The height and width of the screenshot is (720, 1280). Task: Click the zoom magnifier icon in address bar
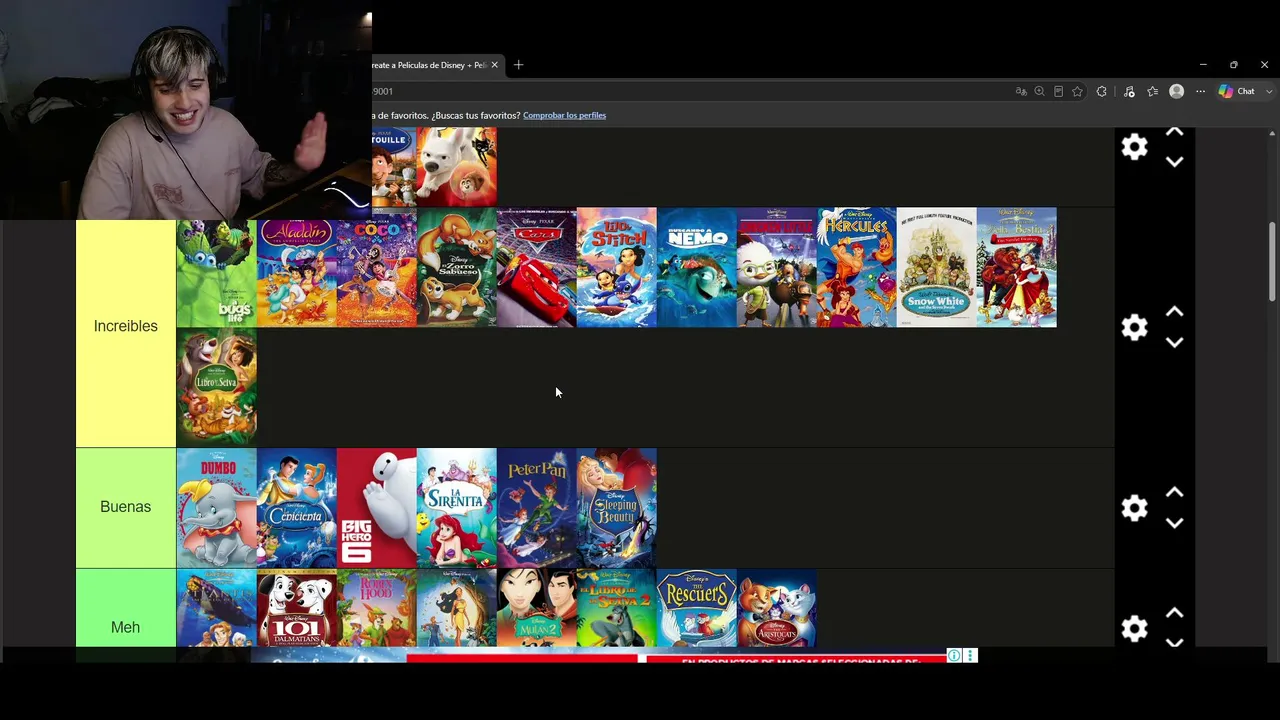coord(1040,91)
